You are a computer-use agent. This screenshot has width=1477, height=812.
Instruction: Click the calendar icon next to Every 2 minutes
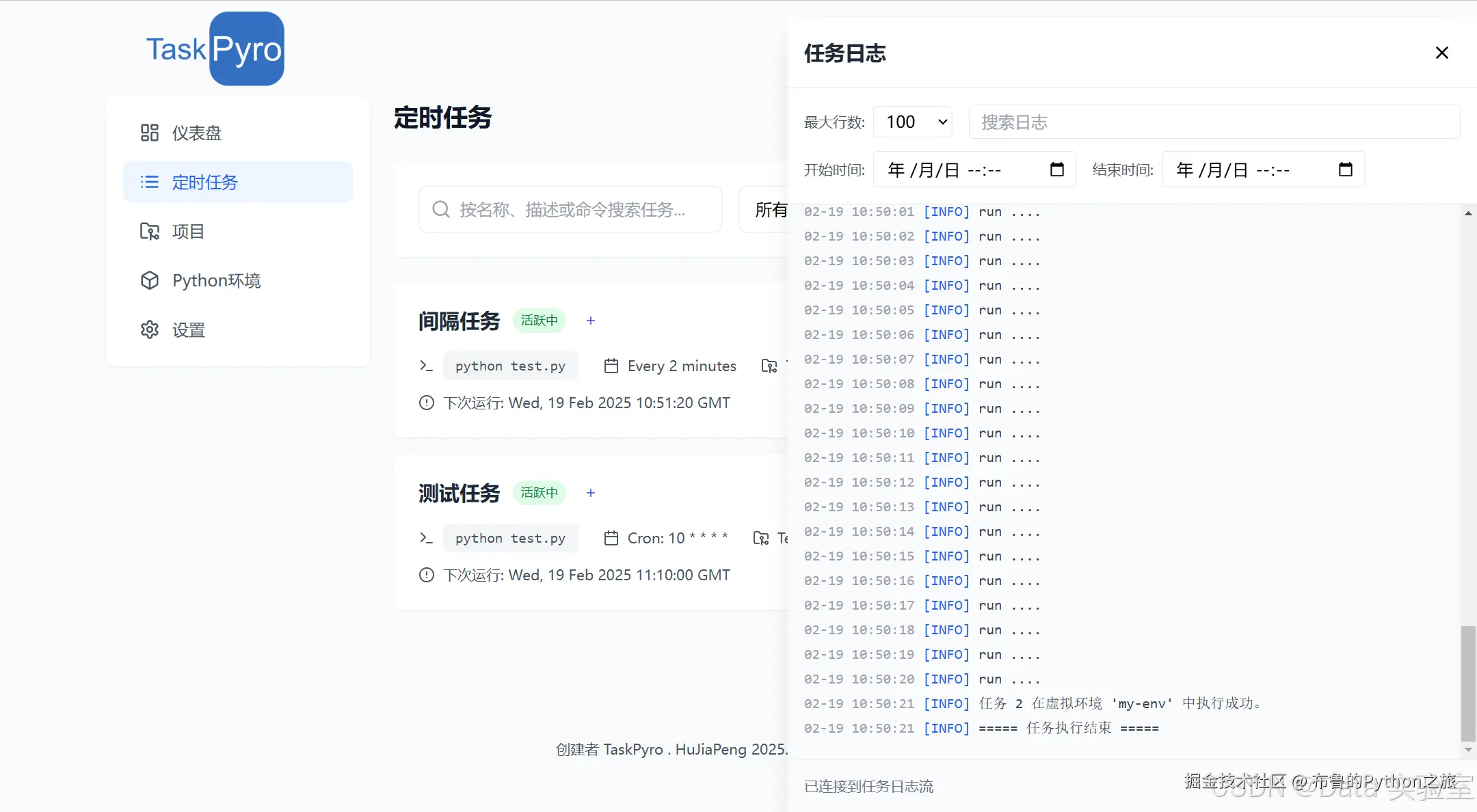611,366
